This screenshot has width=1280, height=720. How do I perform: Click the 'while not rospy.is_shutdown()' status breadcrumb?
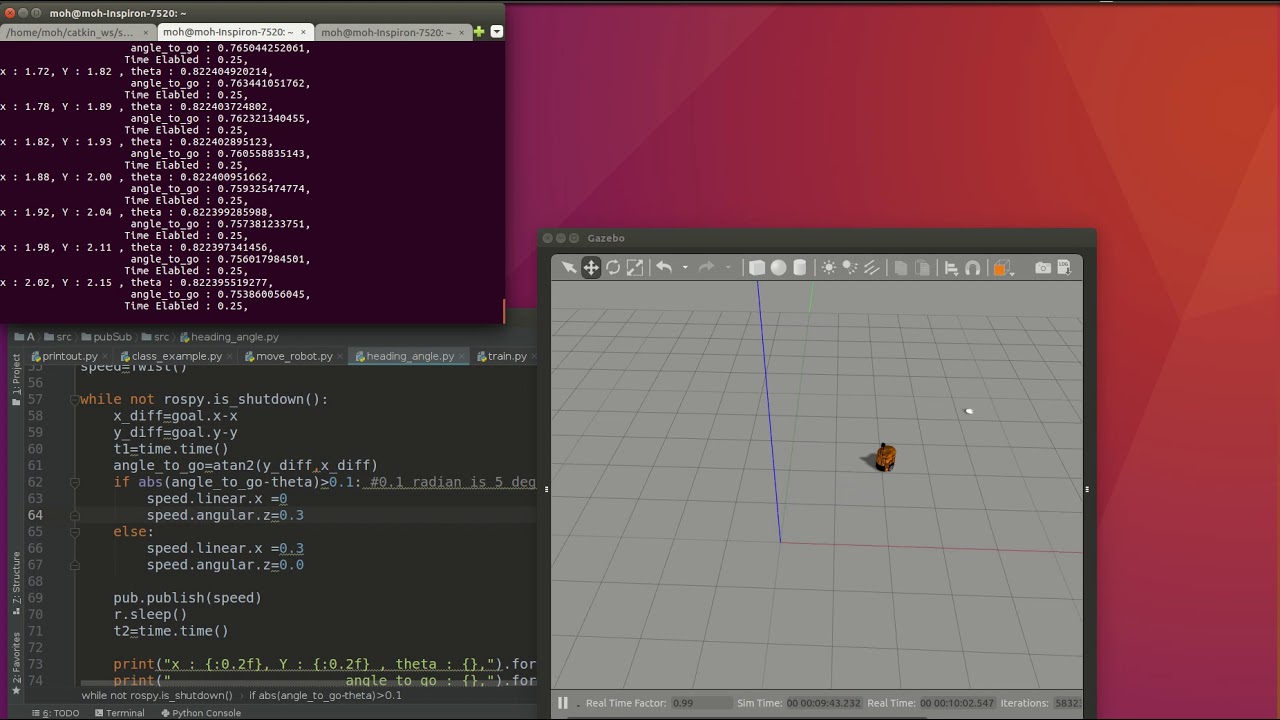[x=157, y=695]
